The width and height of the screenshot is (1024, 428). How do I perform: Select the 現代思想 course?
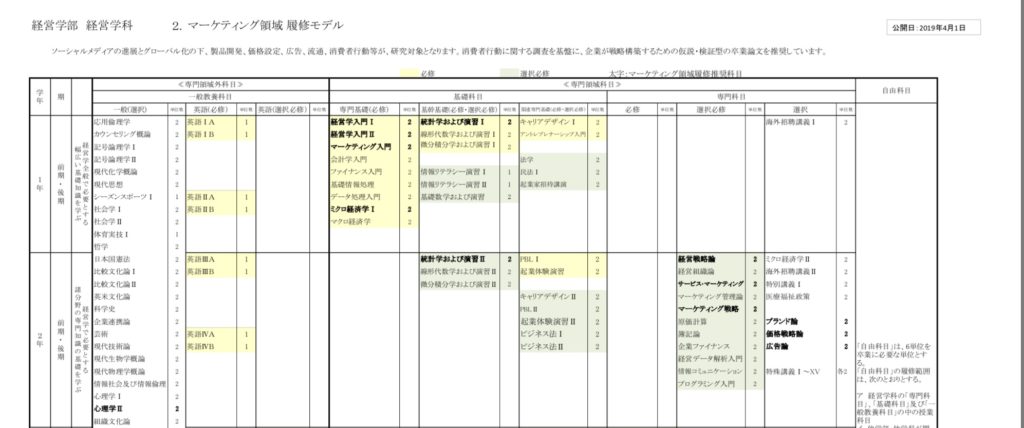[108, 184]
